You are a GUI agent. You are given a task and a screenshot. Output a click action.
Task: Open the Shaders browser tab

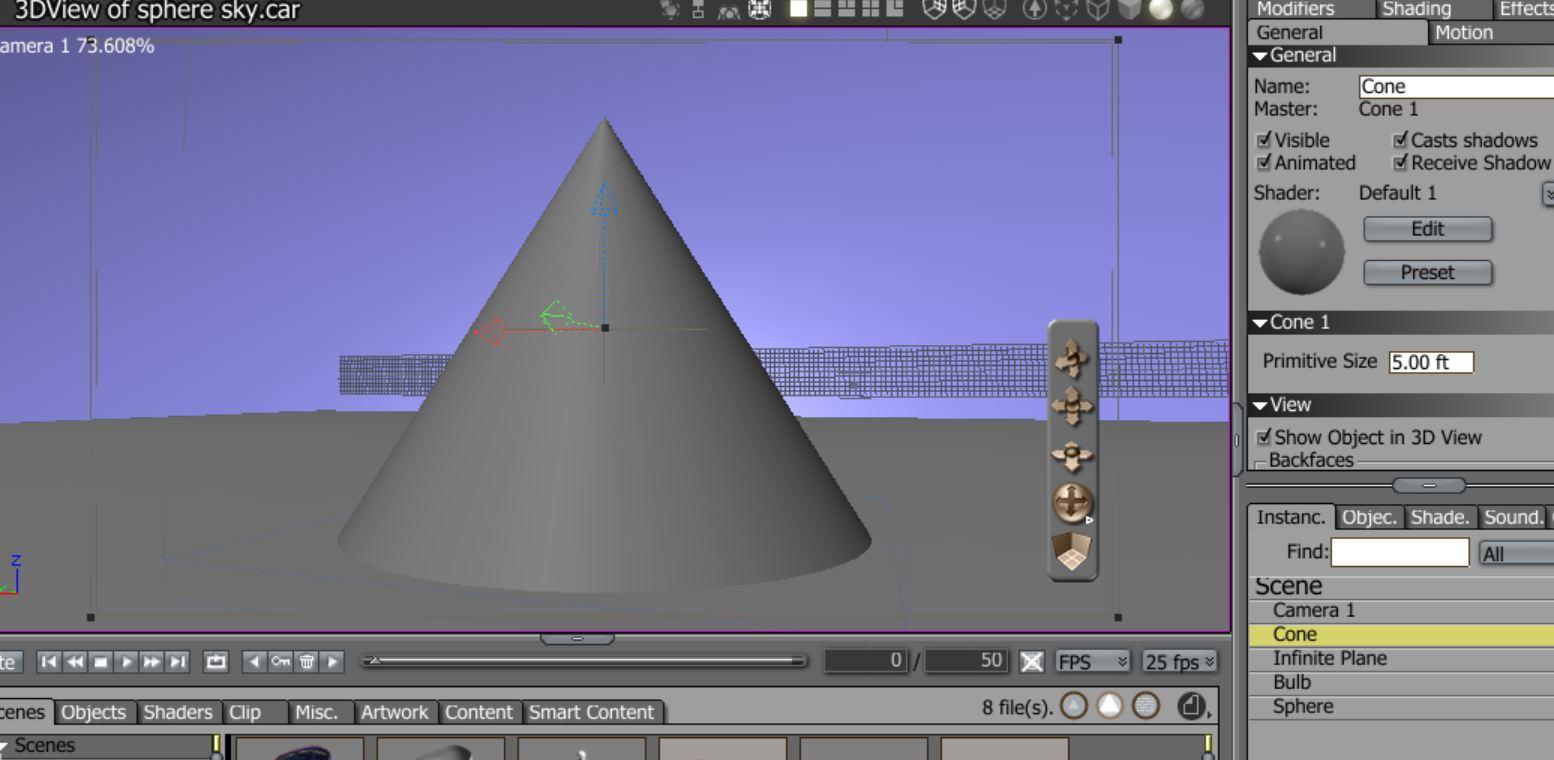178,712
